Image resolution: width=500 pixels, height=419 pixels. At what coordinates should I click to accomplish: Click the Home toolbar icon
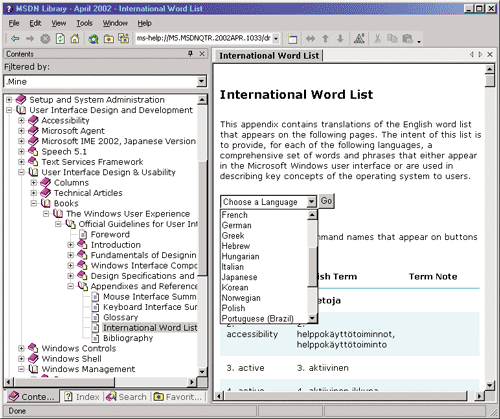pos(75,39)
